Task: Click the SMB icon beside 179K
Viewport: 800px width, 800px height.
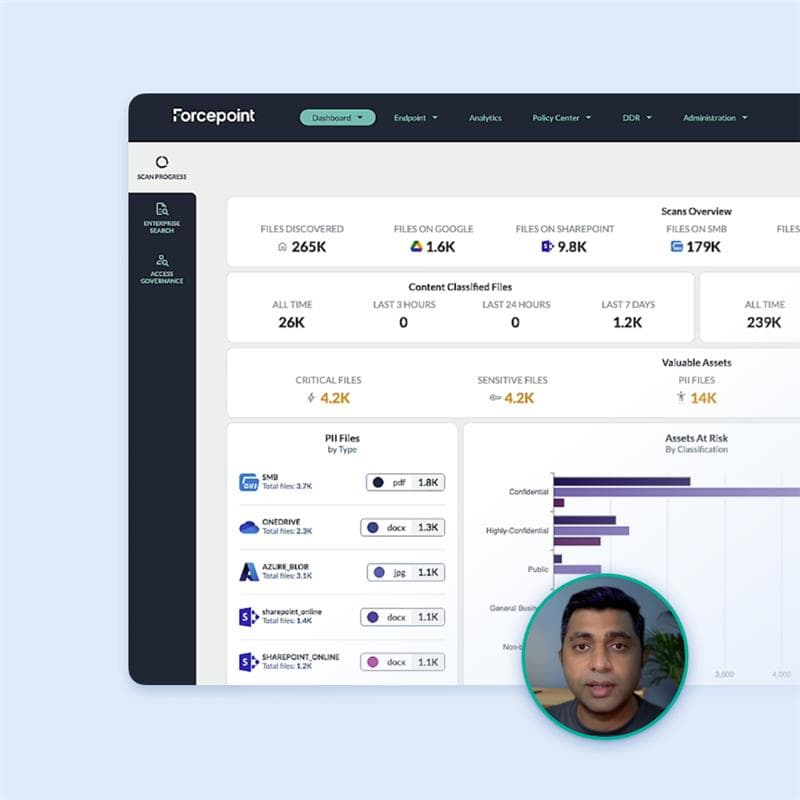Action: coord(677,247)
